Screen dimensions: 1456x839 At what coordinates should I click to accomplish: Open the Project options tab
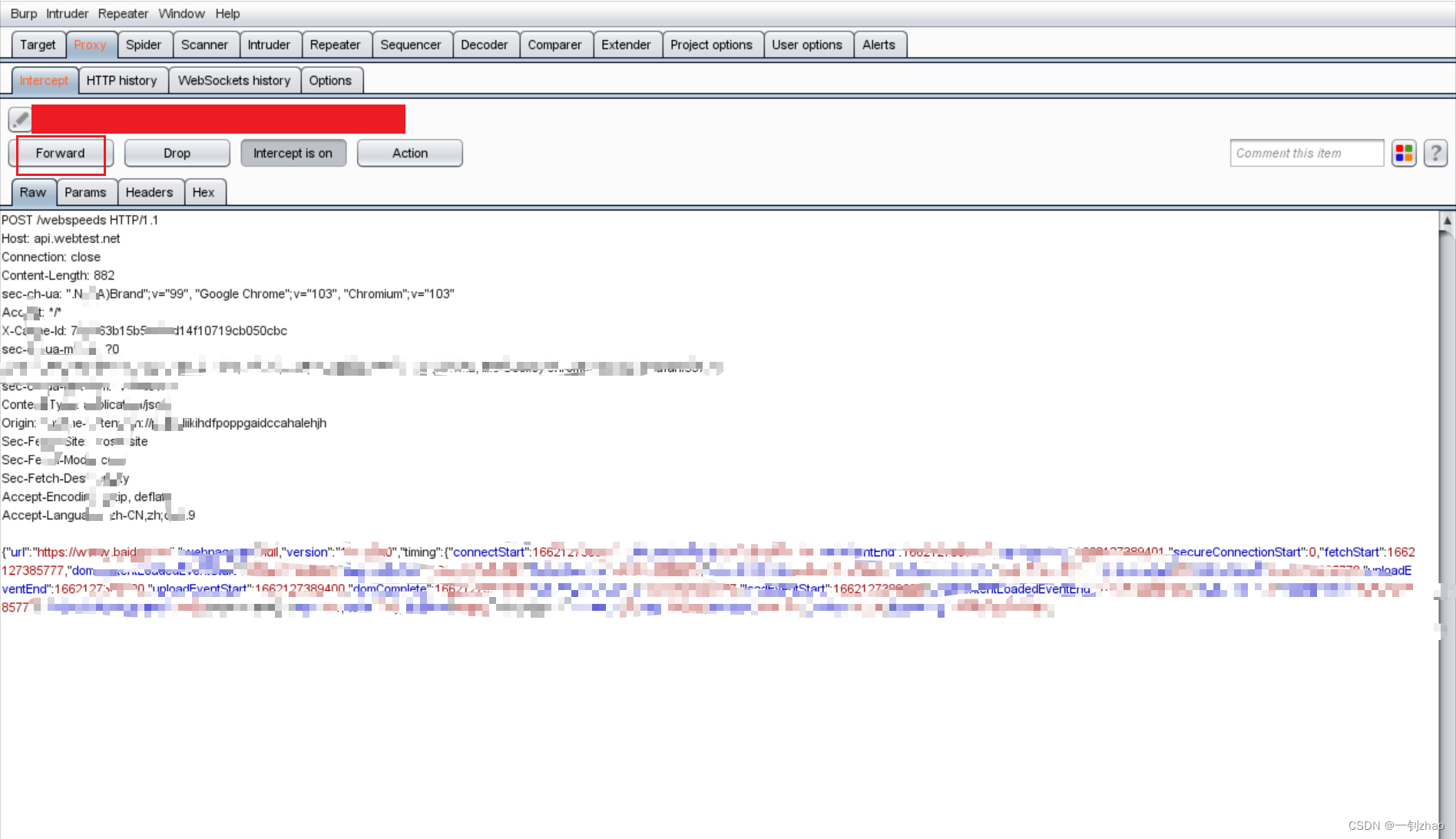click(x=711, y=45)
